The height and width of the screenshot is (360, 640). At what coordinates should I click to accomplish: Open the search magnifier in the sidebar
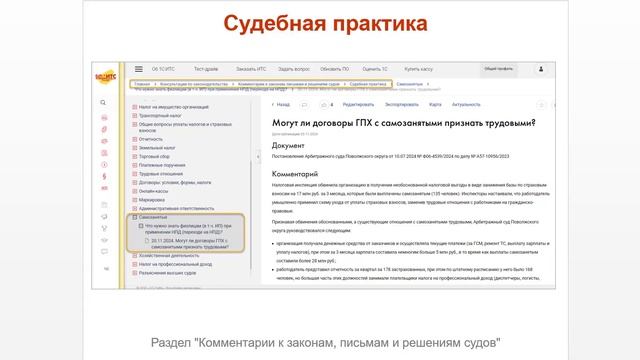coord(103,102)
